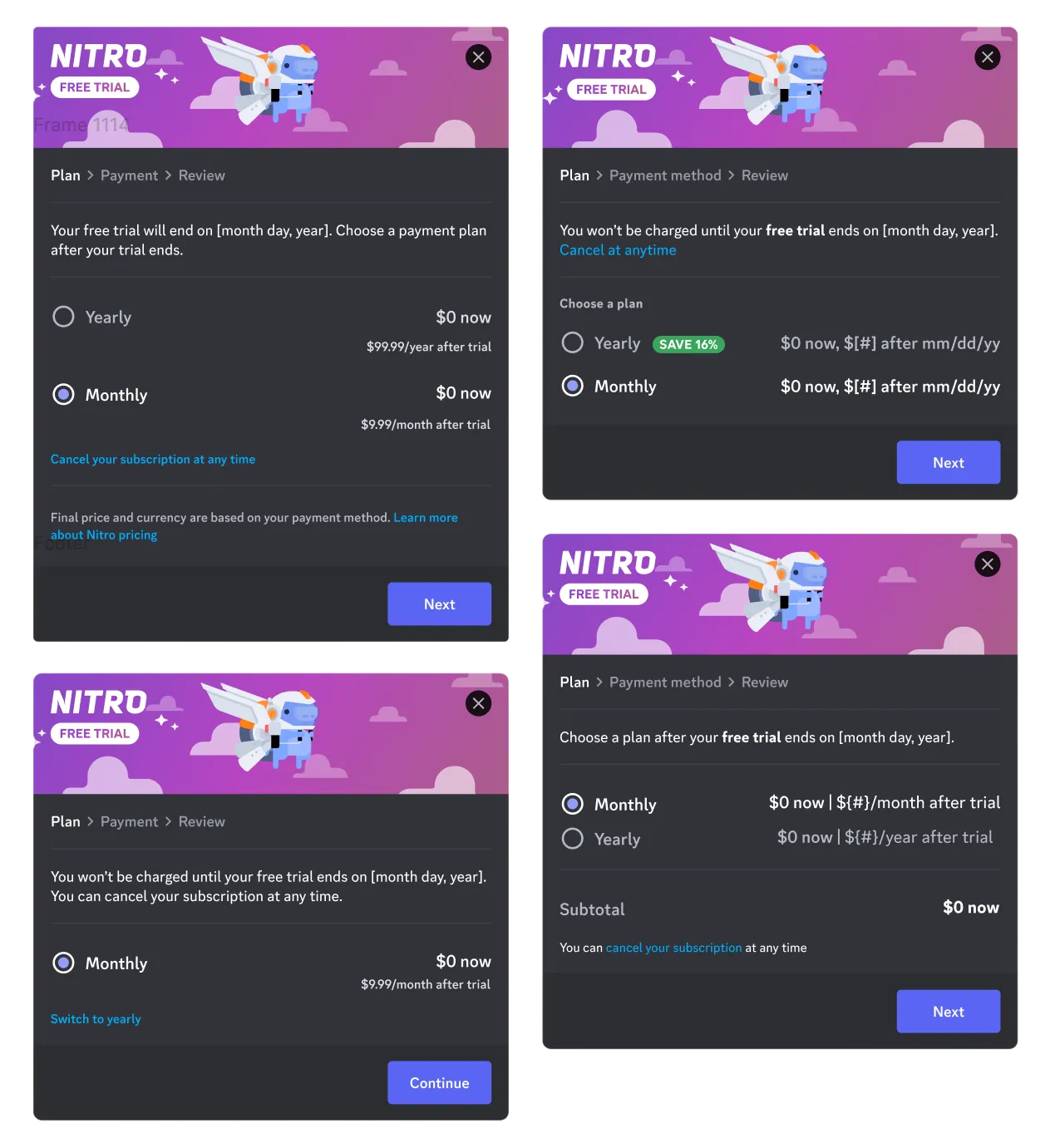The width and height of the screenshot is (1055, 1148).
Task: Close the top-left Nitro trial dialog
Action: tap(478, 57)
